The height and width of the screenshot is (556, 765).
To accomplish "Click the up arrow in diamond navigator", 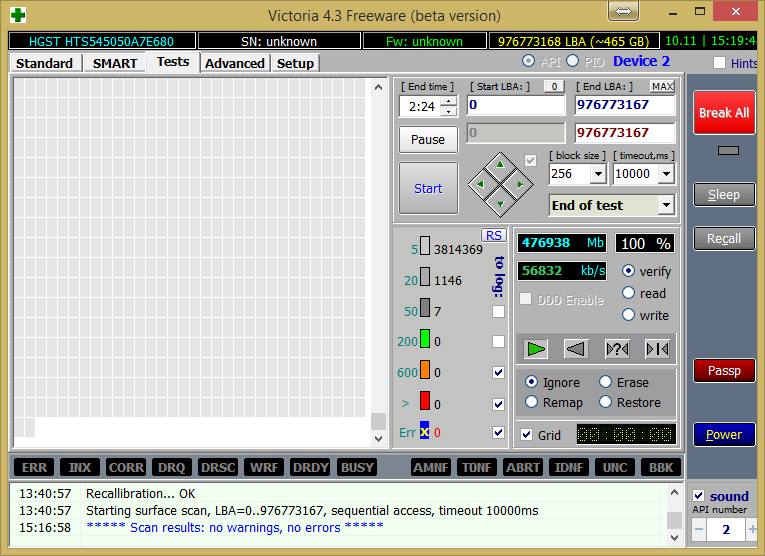I will click(x=500, y=164).
